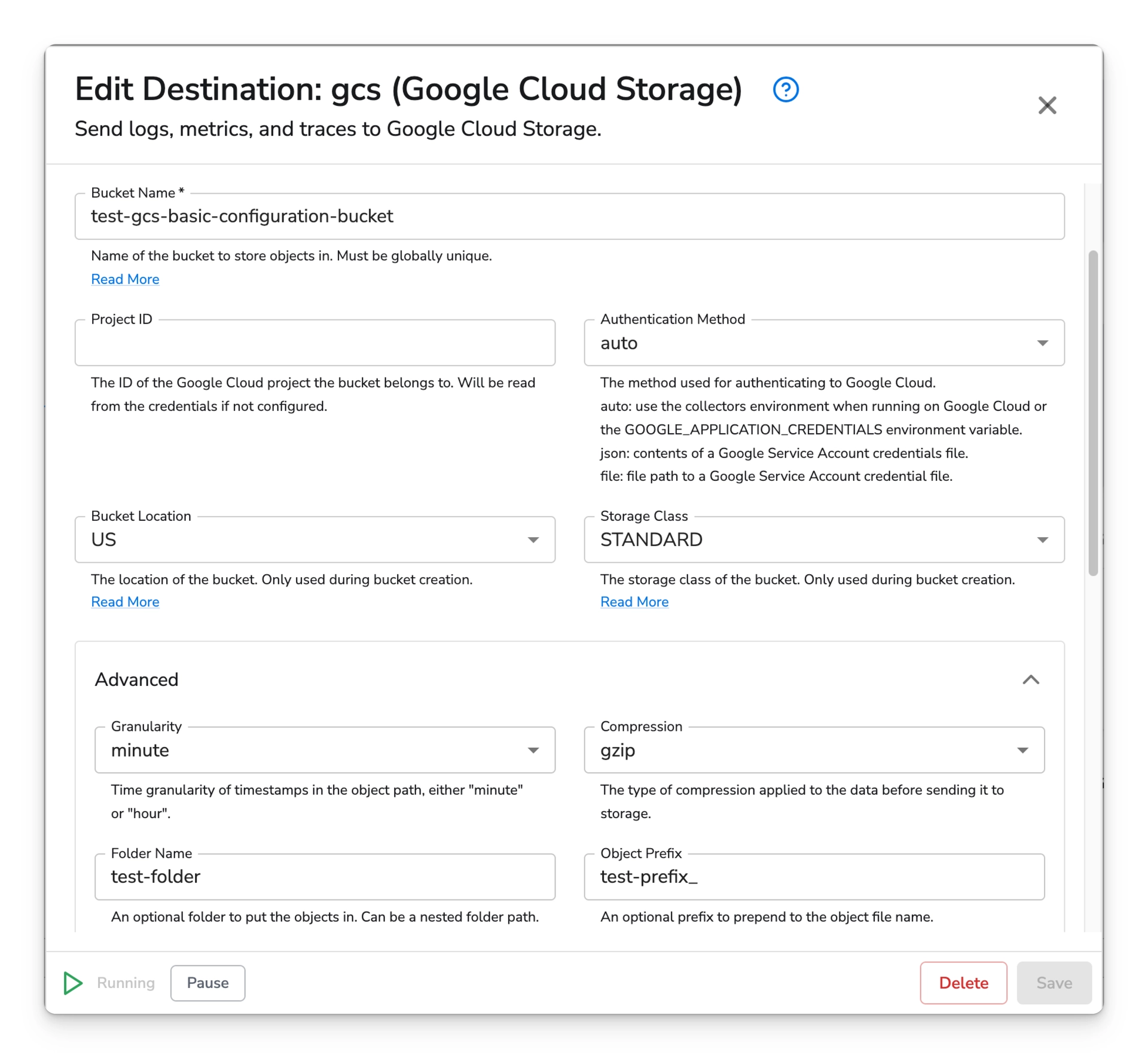The height and width of the screenshot is (1058, 1148).
Task: Open the help tooltip next to the dialog title
Action: 785,89
